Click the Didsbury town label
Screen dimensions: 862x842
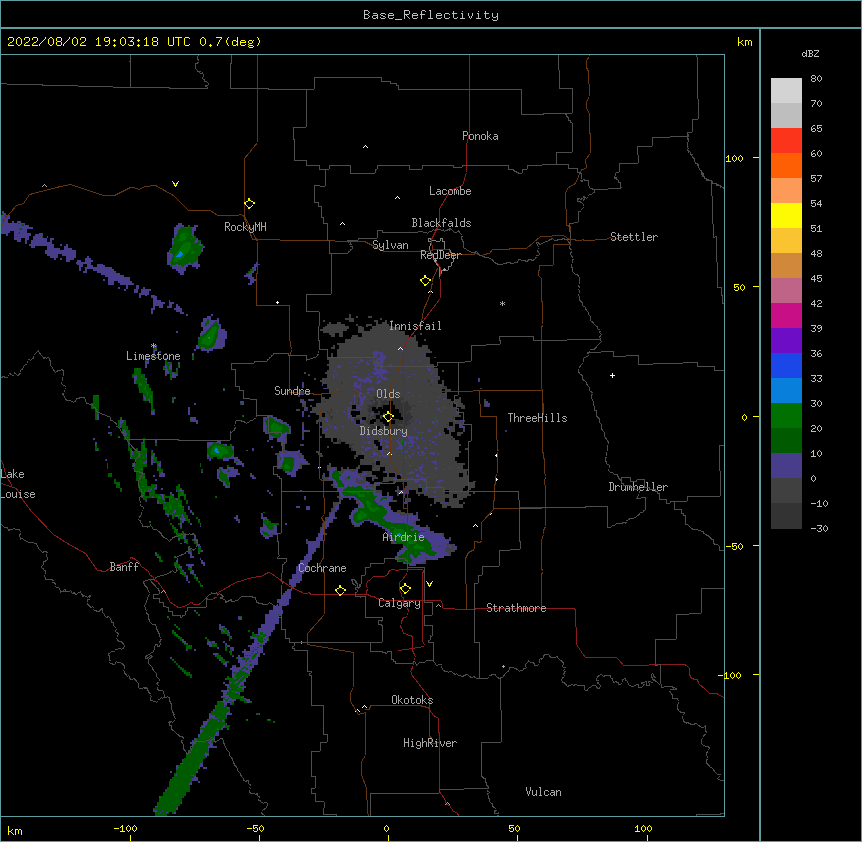pos(384,431)
